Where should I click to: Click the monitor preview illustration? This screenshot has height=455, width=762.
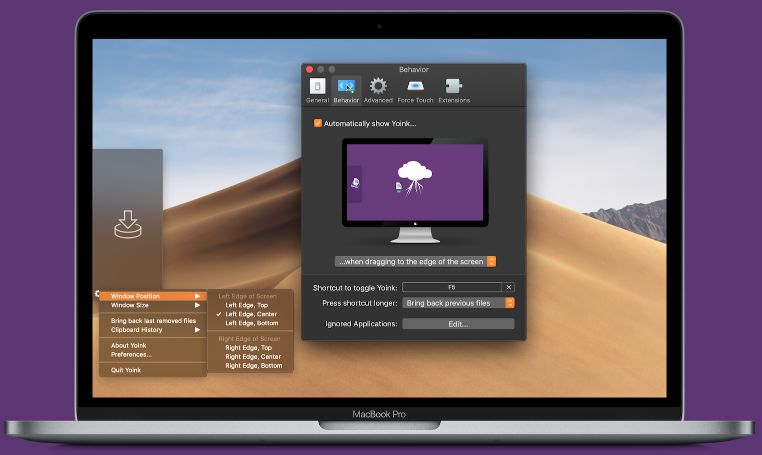click(x=415, y=191)
